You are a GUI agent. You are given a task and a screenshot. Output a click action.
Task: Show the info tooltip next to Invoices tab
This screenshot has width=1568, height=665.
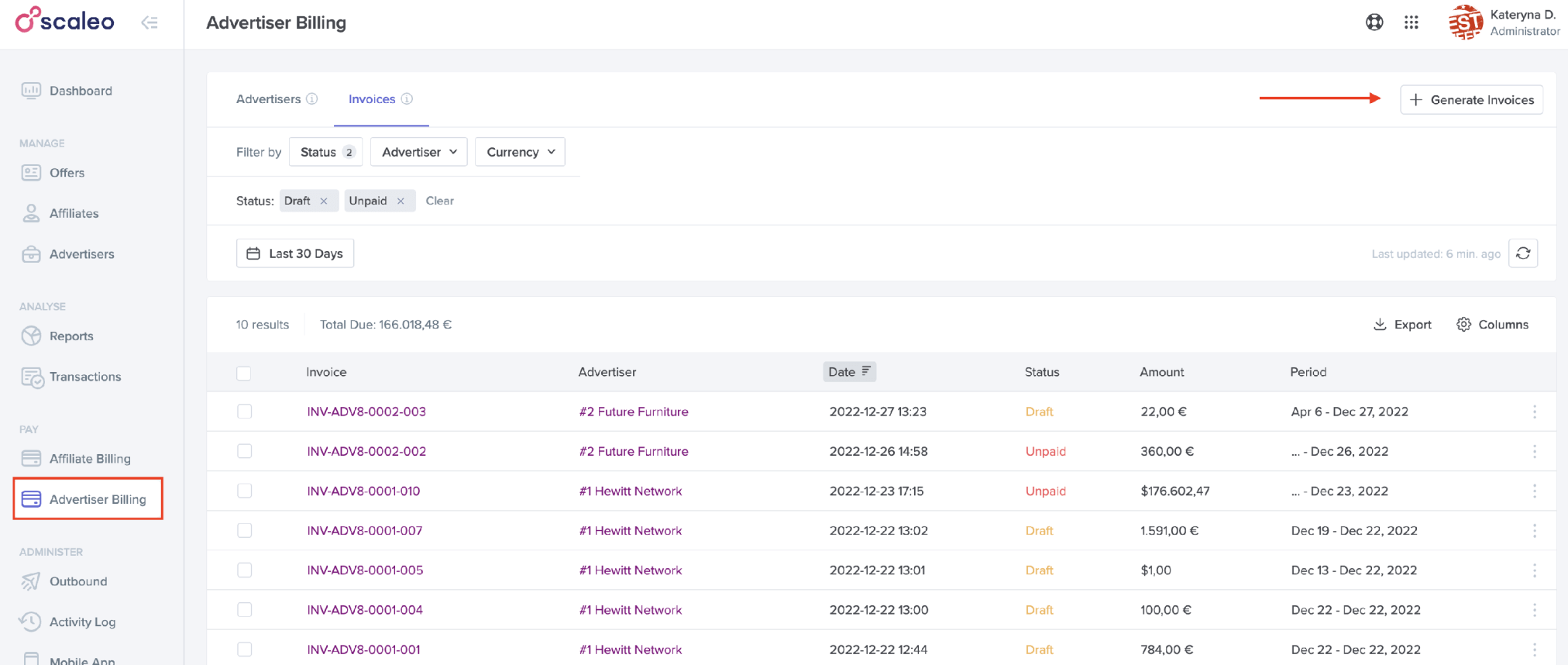tap(407, 99)
